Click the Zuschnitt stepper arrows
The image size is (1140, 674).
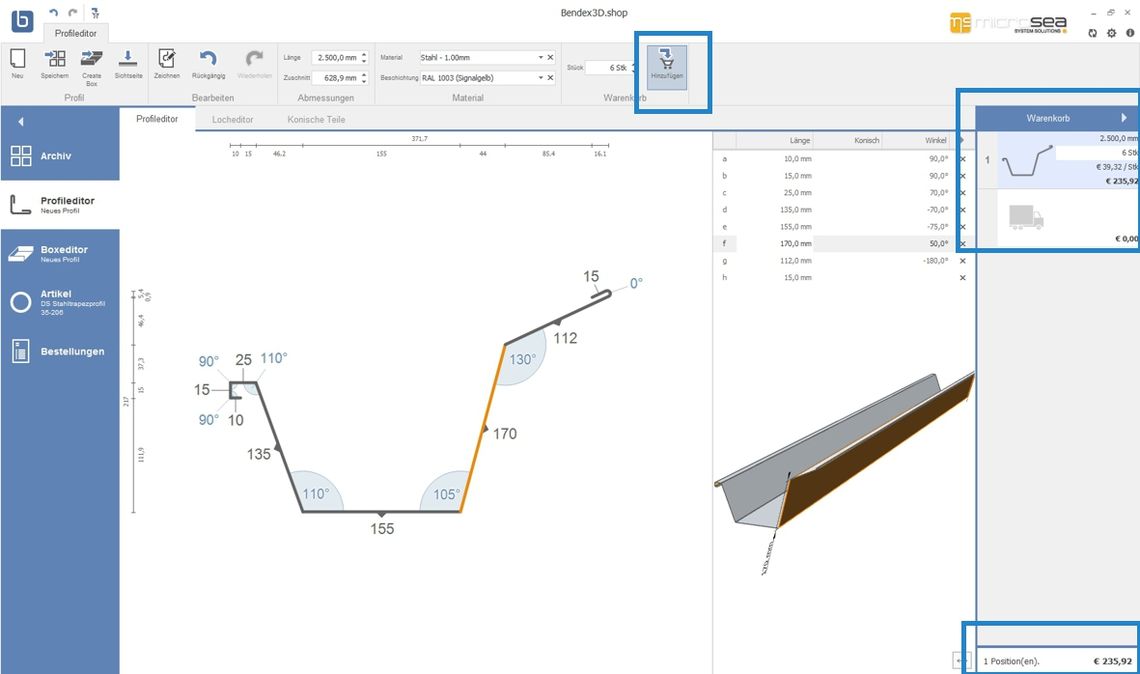[x=364, y=78]
